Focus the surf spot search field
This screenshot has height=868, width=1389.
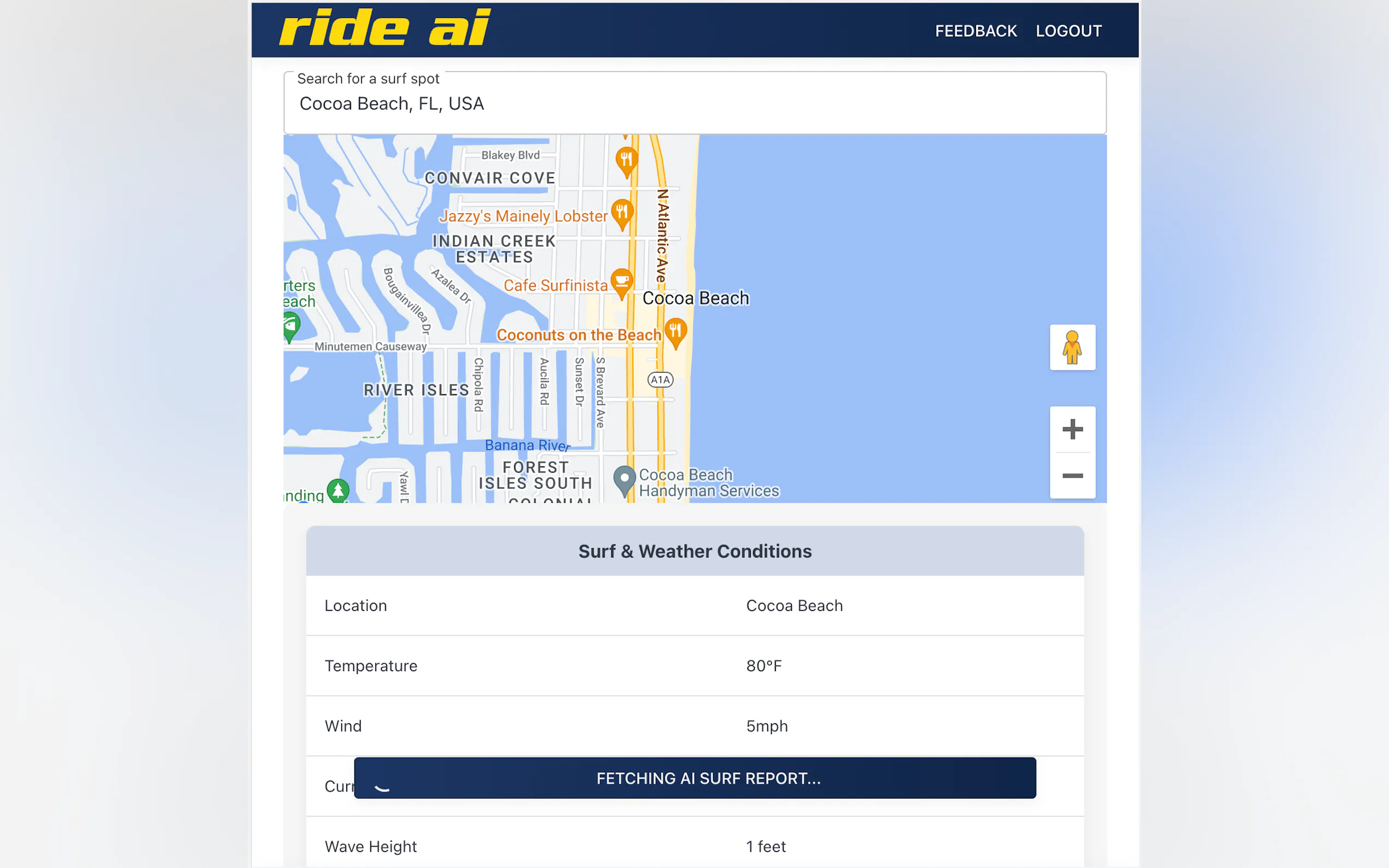click(694, 104)
